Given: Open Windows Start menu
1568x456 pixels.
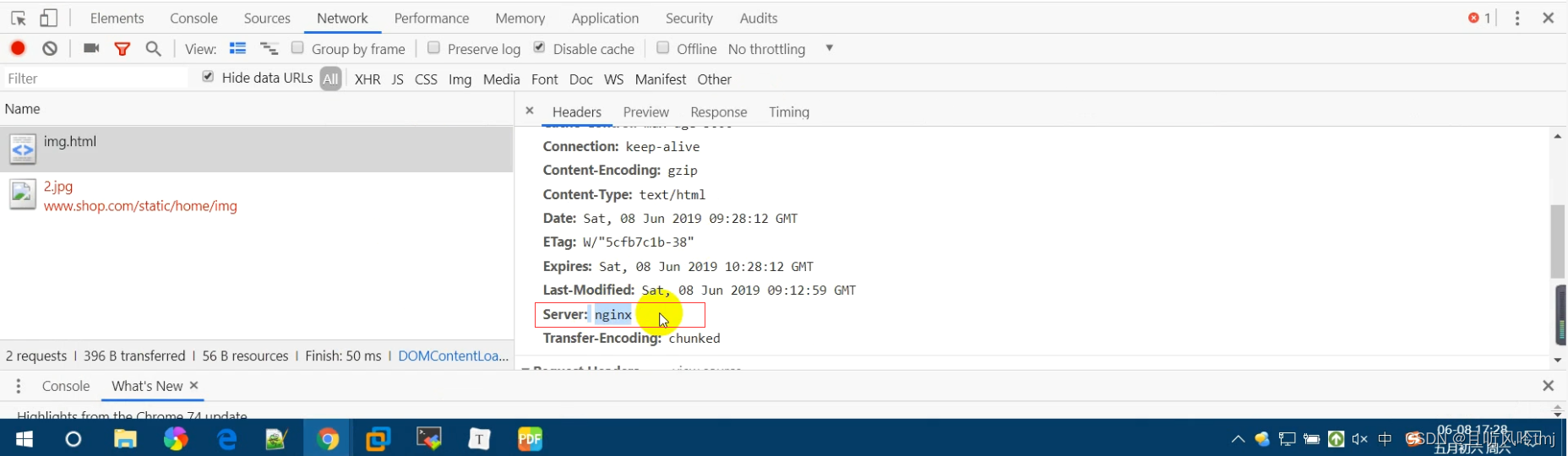Looking at the screenshot, I should pos(24,438).
